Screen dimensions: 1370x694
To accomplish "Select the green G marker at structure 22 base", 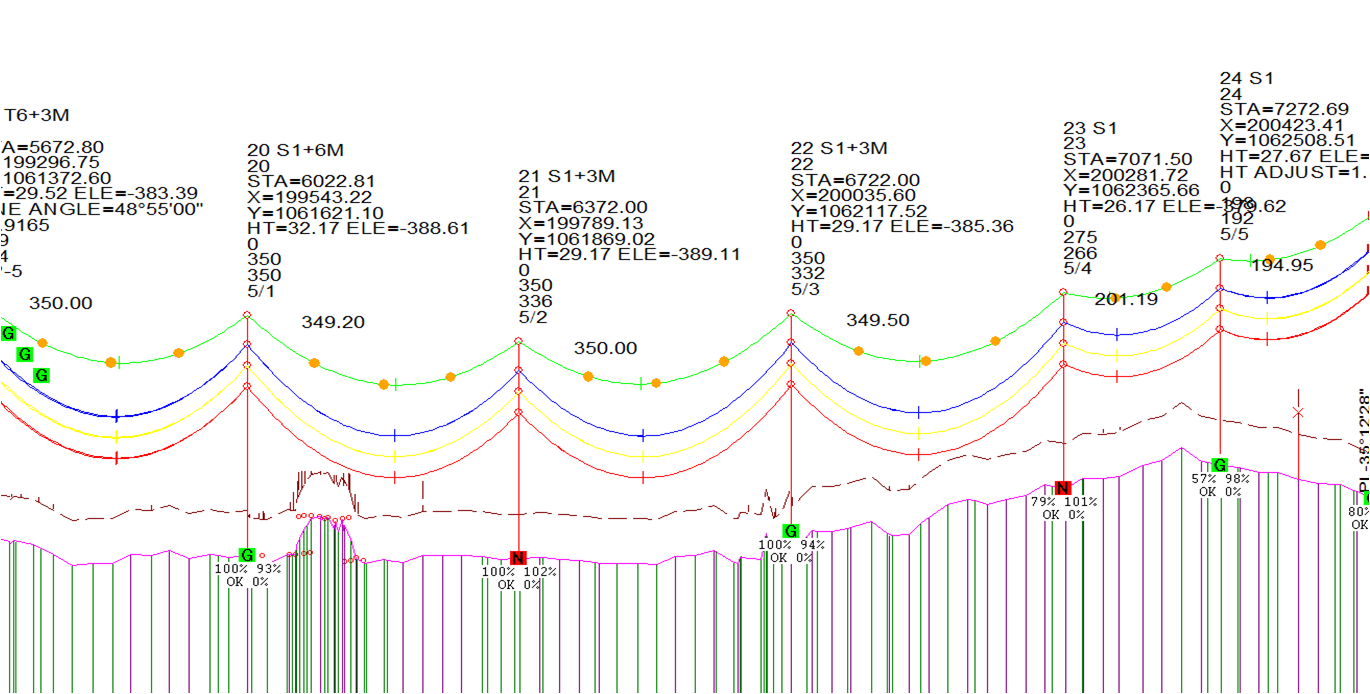I will (790, 531).
